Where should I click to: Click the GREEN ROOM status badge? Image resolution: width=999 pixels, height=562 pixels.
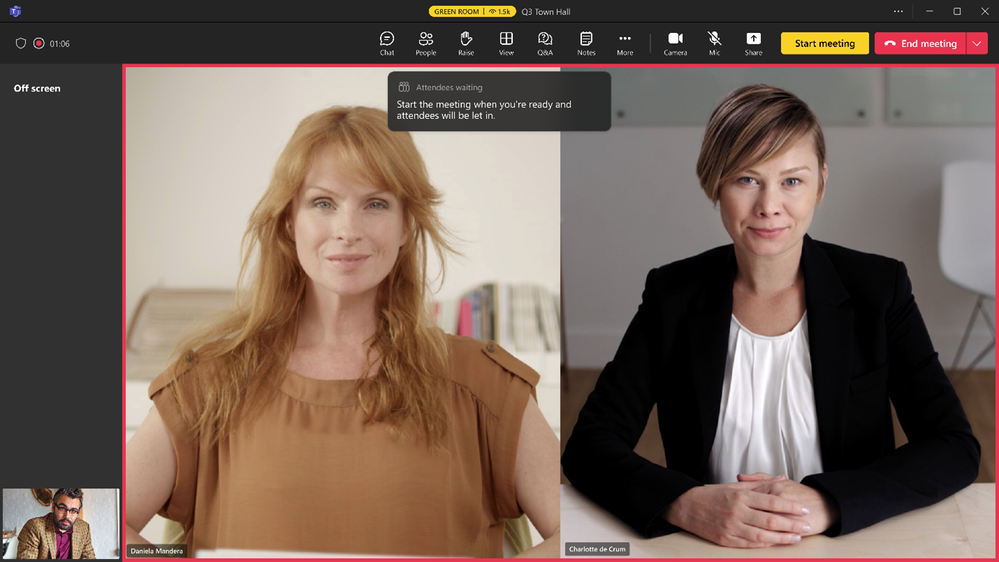[472, 11]
